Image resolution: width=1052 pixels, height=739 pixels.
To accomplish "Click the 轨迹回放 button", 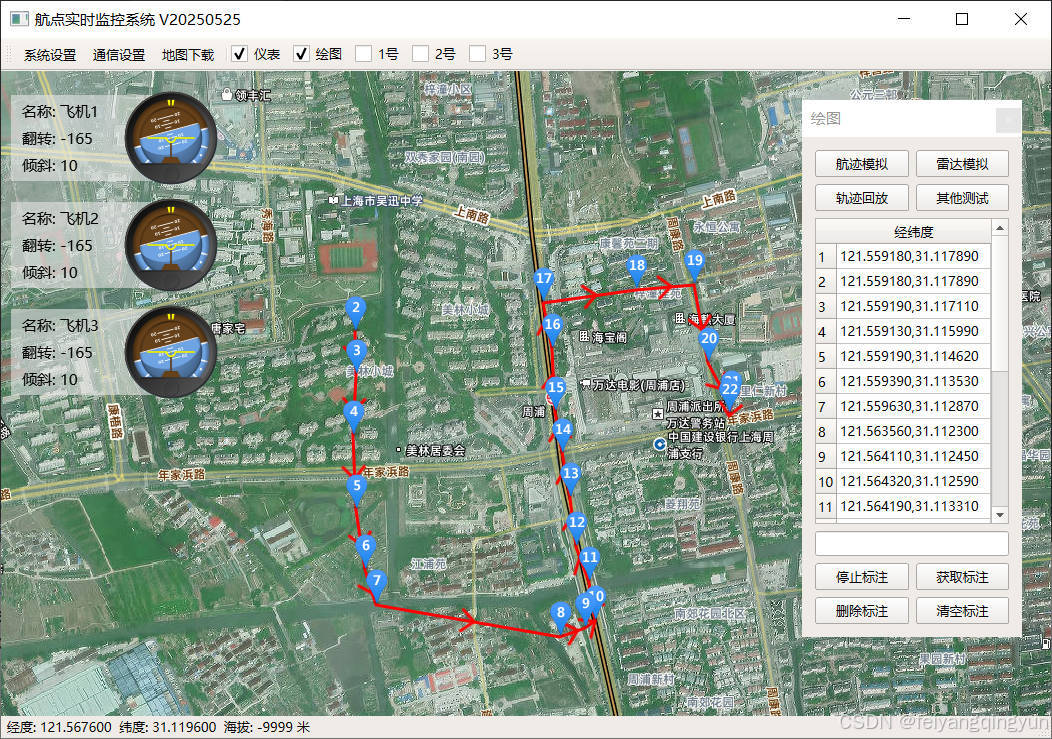I will (x=861, y=198).
